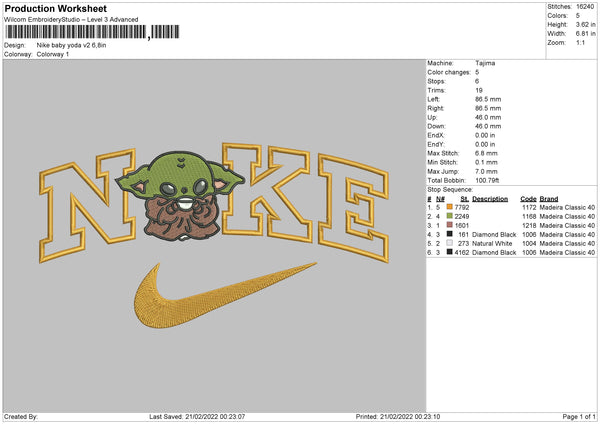Select the Max Stitch value "6.8 mm"
Image resolution: width=600 pixels, height=424 pixels.
486,153
